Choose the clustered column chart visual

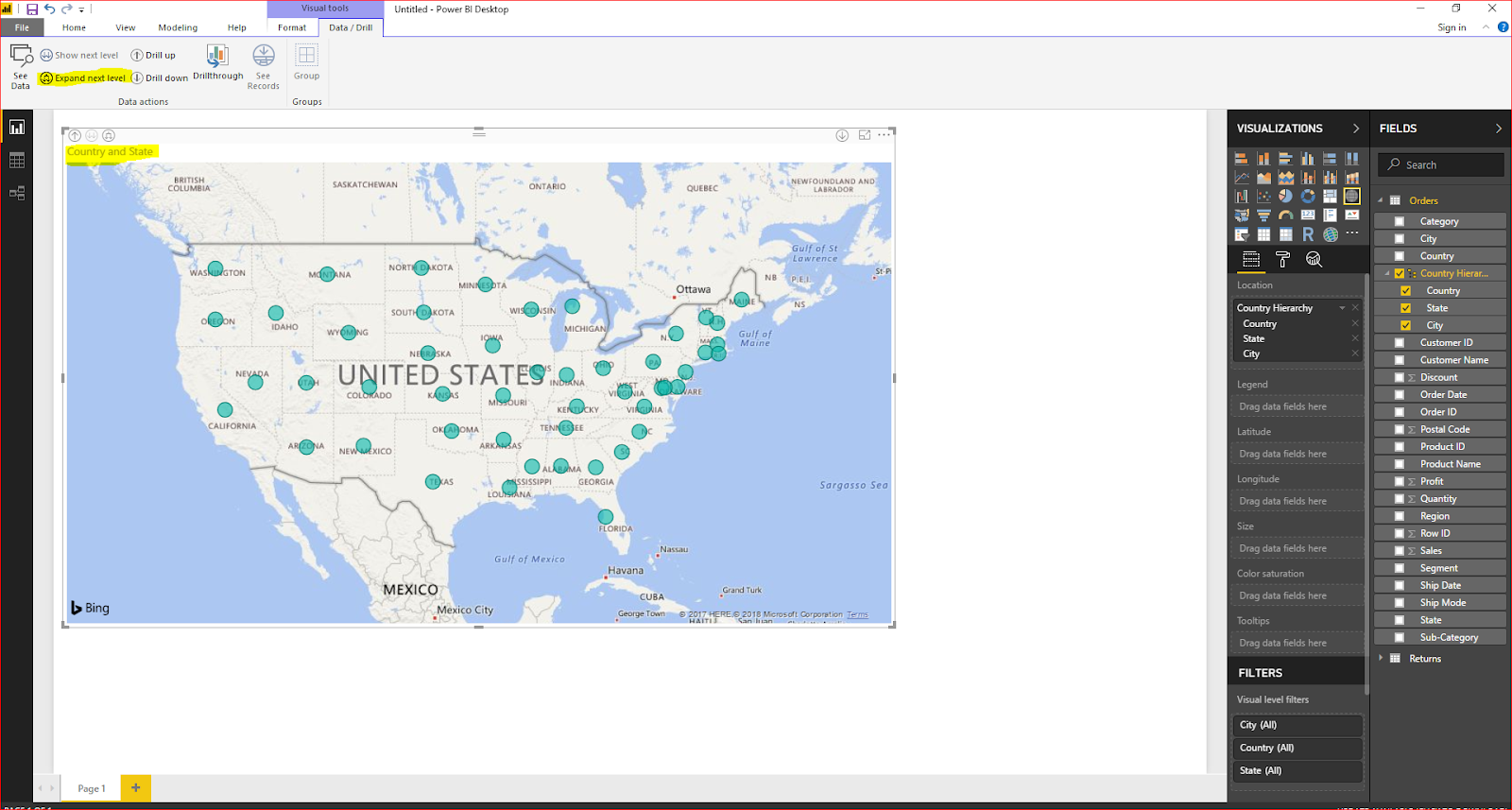tap(1308, 159)
